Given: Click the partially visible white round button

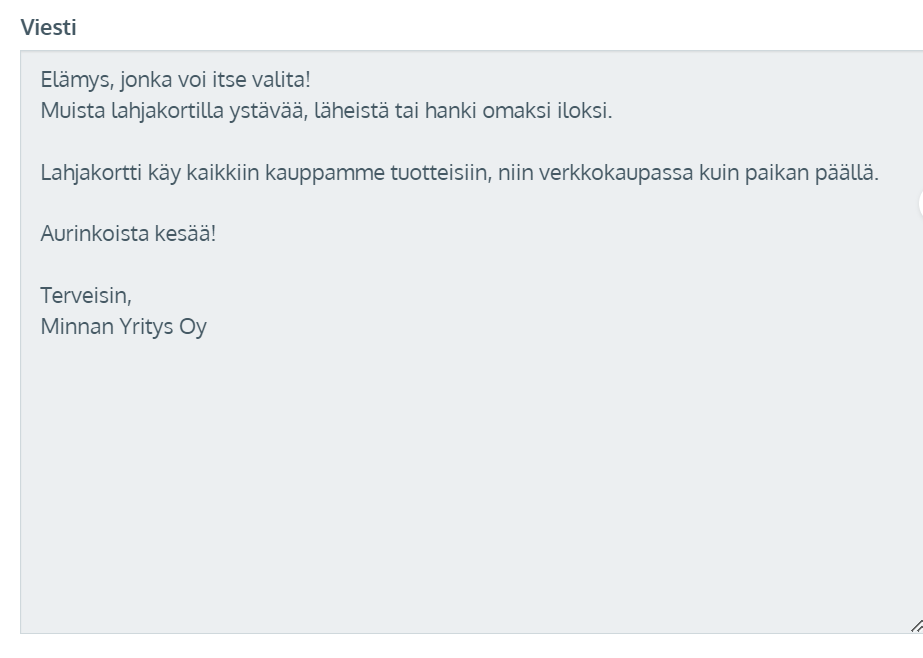Looking at the screenshot, I should click(921, 204).
